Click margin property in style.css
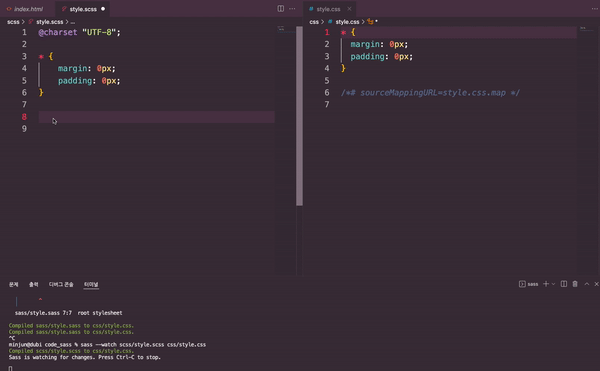 point(365,44)
